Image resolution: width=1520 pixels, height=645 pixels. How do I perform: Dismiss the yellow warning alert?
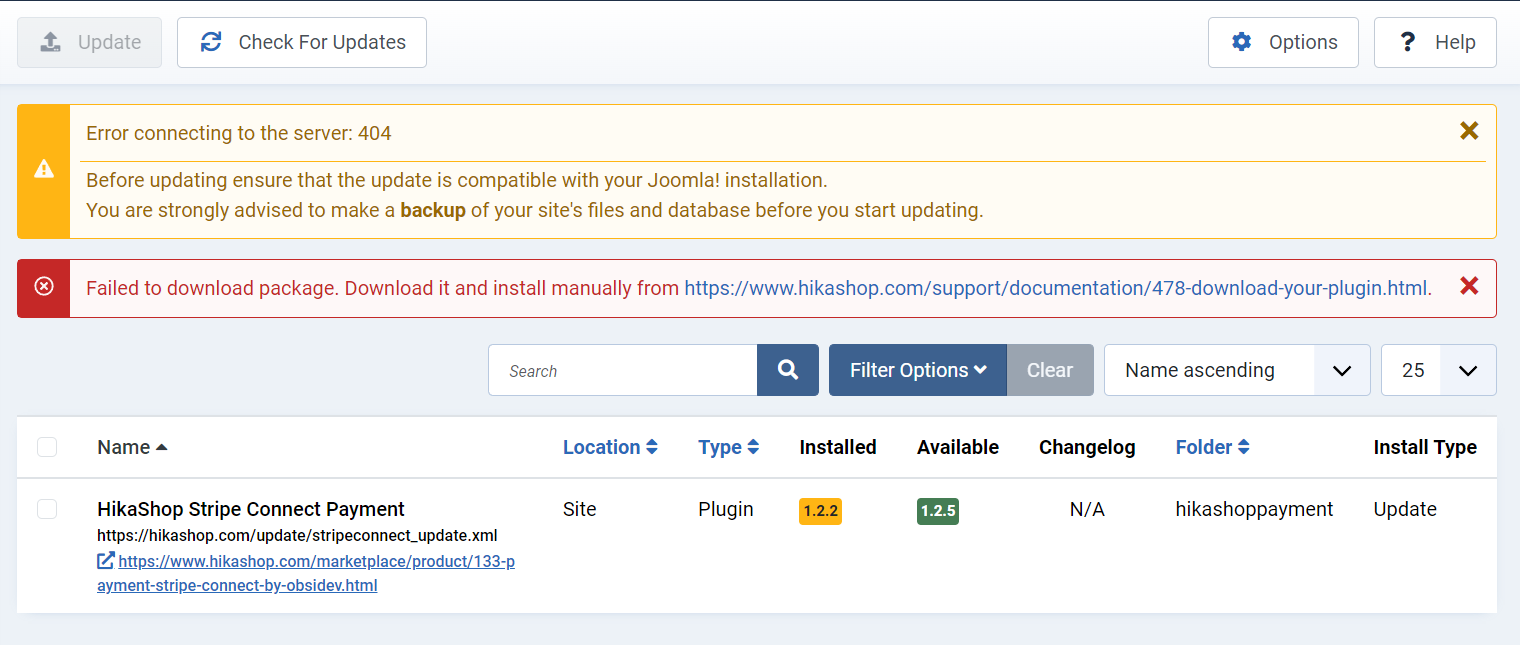[x=1468, y=131]
